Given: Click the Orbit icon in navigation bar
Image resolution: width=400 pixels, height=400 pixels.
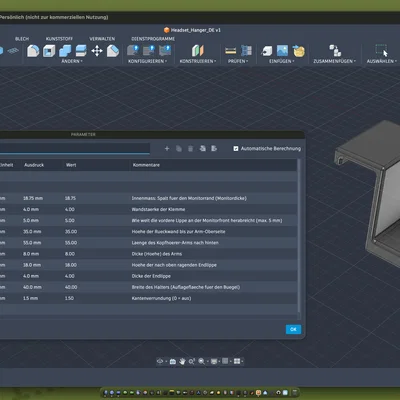Looking at the screenshot, I should click(x=160, y=361).
